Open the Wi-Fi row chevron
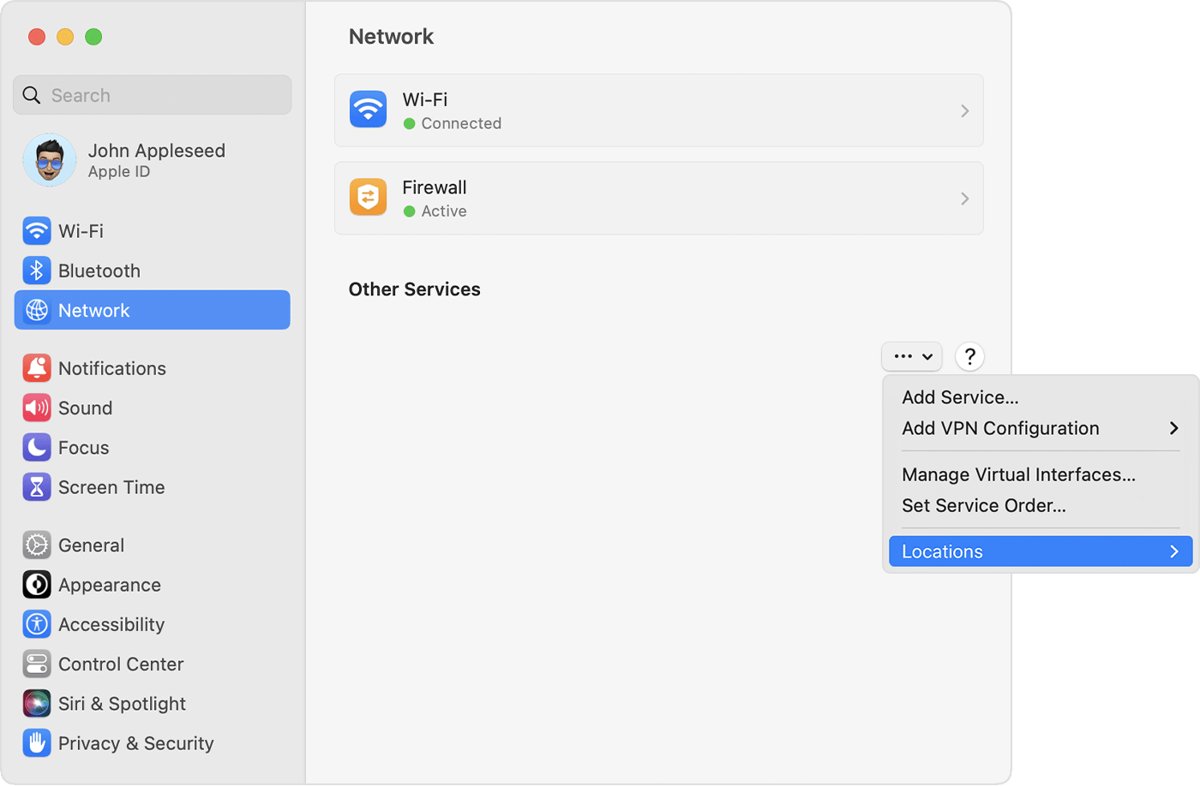The image size is (1200, 786). tap(964, 111)
